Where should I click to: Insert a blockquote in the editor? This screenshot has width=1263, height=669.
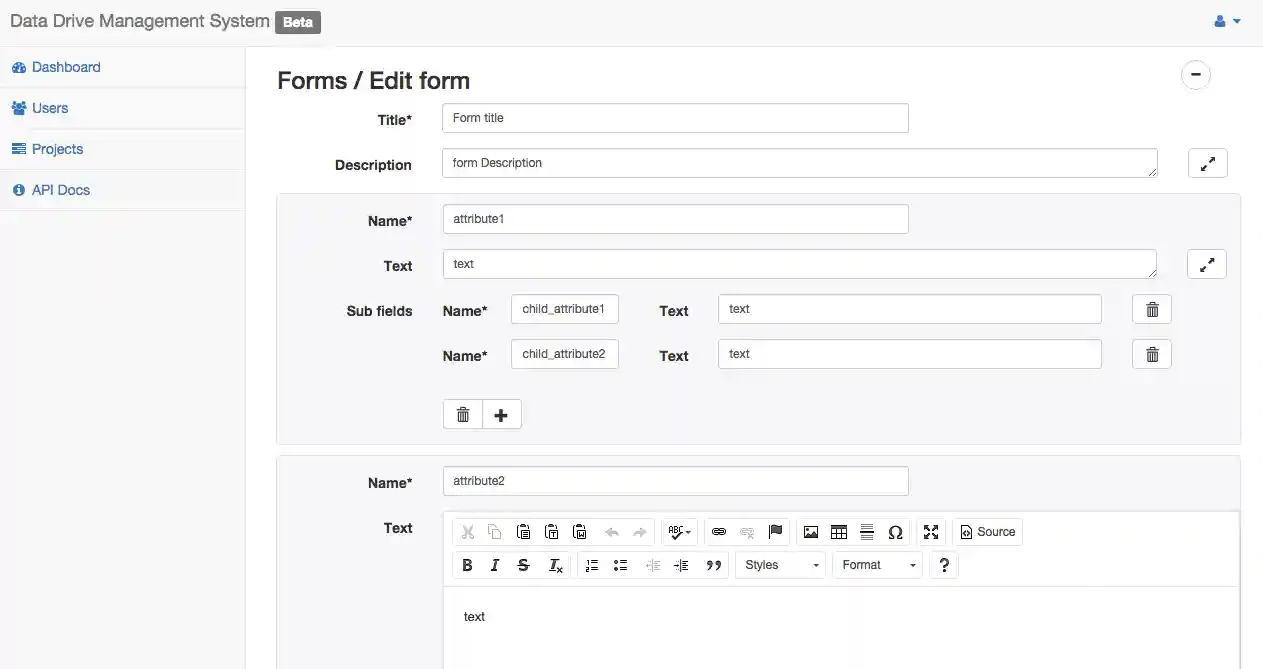point(714,565)
